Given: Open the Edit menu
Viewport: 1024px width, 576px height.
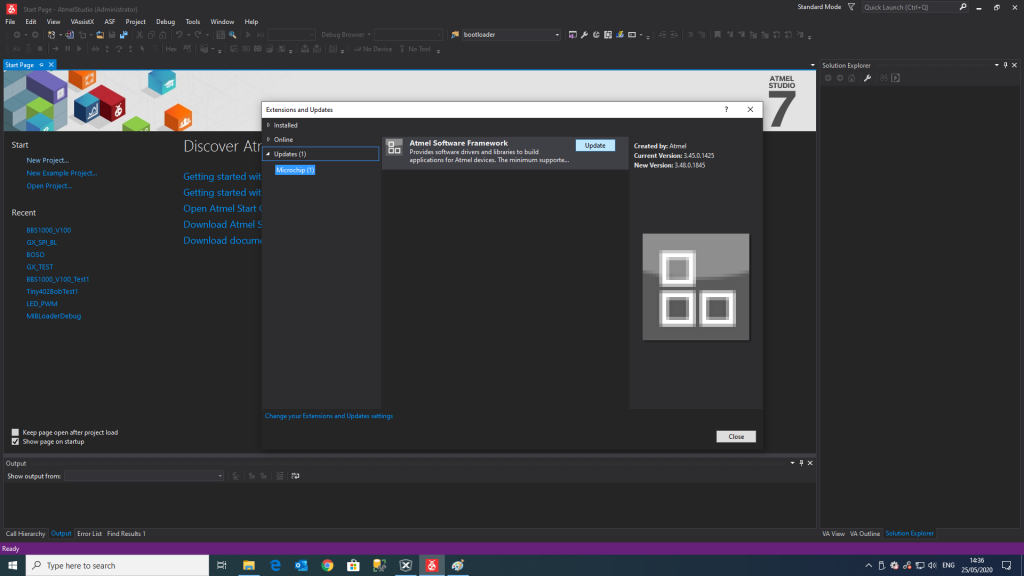Looking at the screenshot, I should point(31,22).
